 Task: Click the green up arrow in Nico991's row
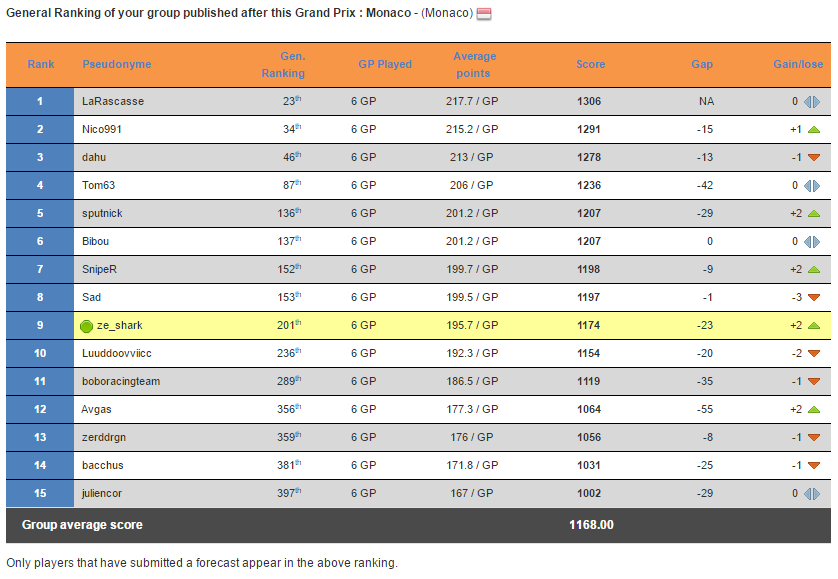click(x=813, y=129)
